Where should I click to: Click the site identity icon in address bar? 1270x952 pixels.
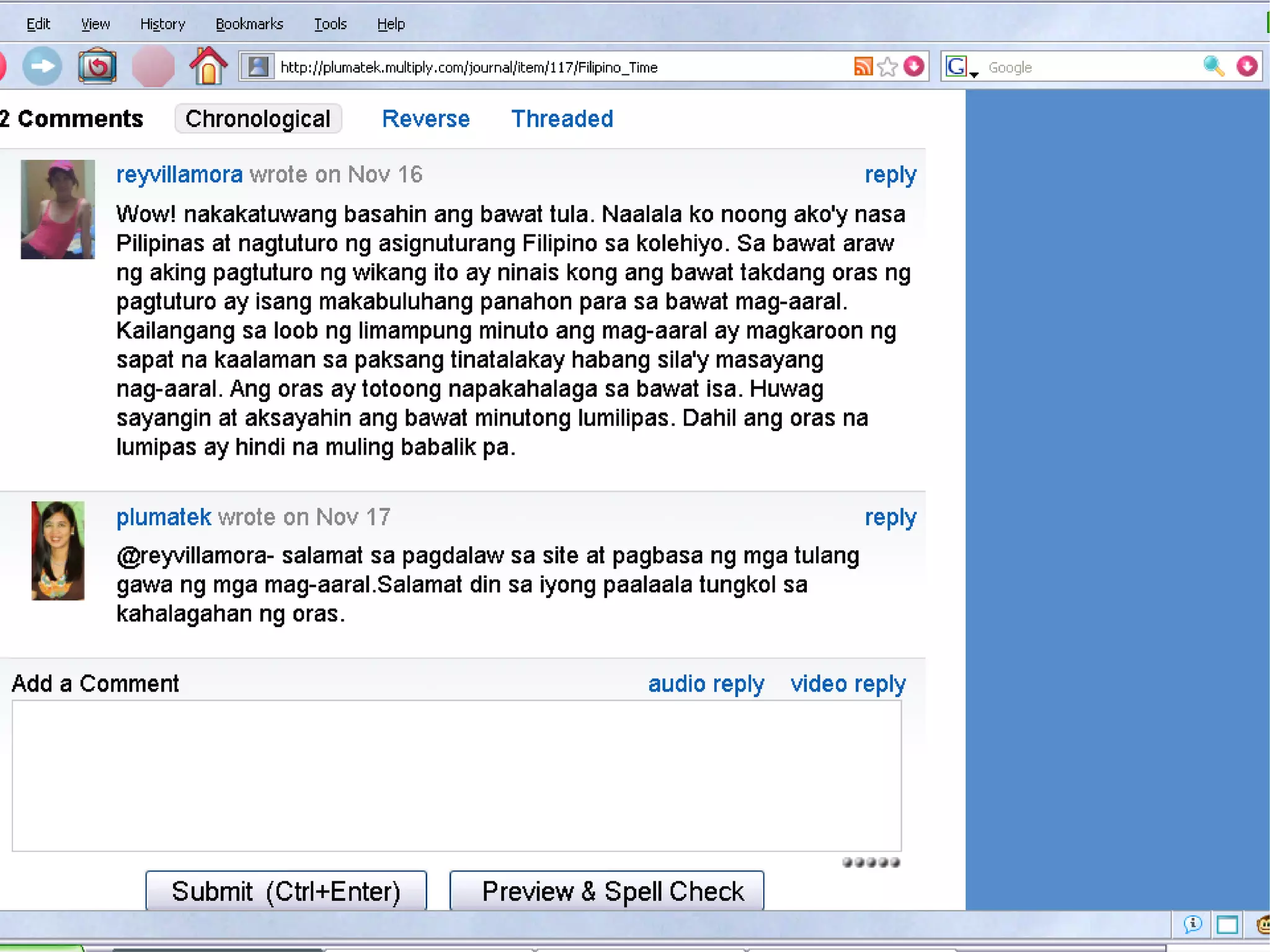[258, 66]
